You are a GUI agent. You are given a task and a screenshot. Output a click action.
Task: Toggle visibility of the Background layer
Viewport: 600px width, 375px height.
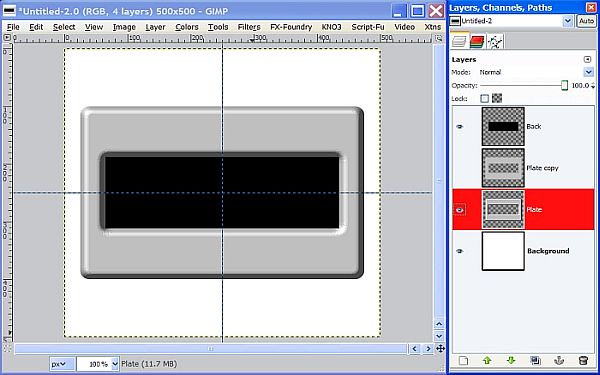[x=460, y=251]
